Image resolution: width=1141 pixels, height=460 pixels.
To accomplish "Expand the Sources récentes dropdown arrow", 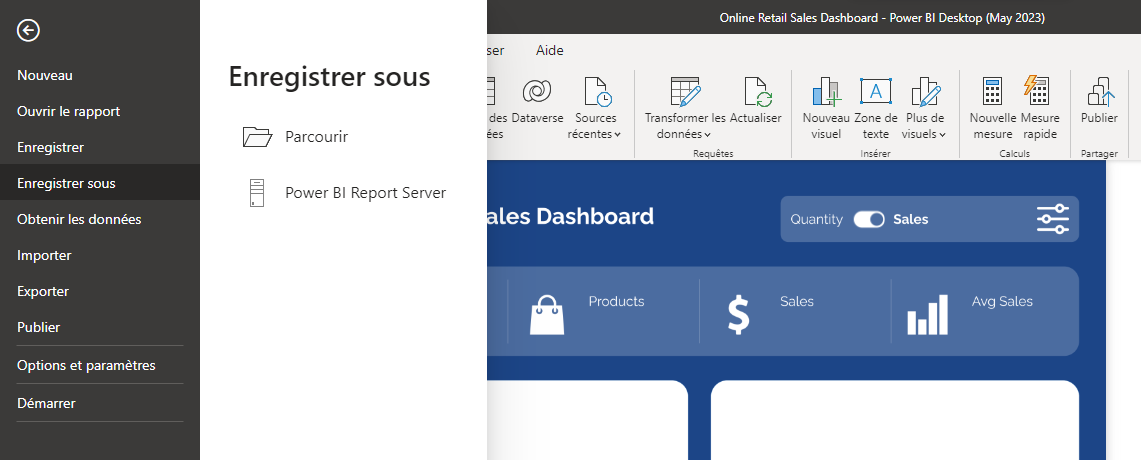I will click(x=618, y=135).
